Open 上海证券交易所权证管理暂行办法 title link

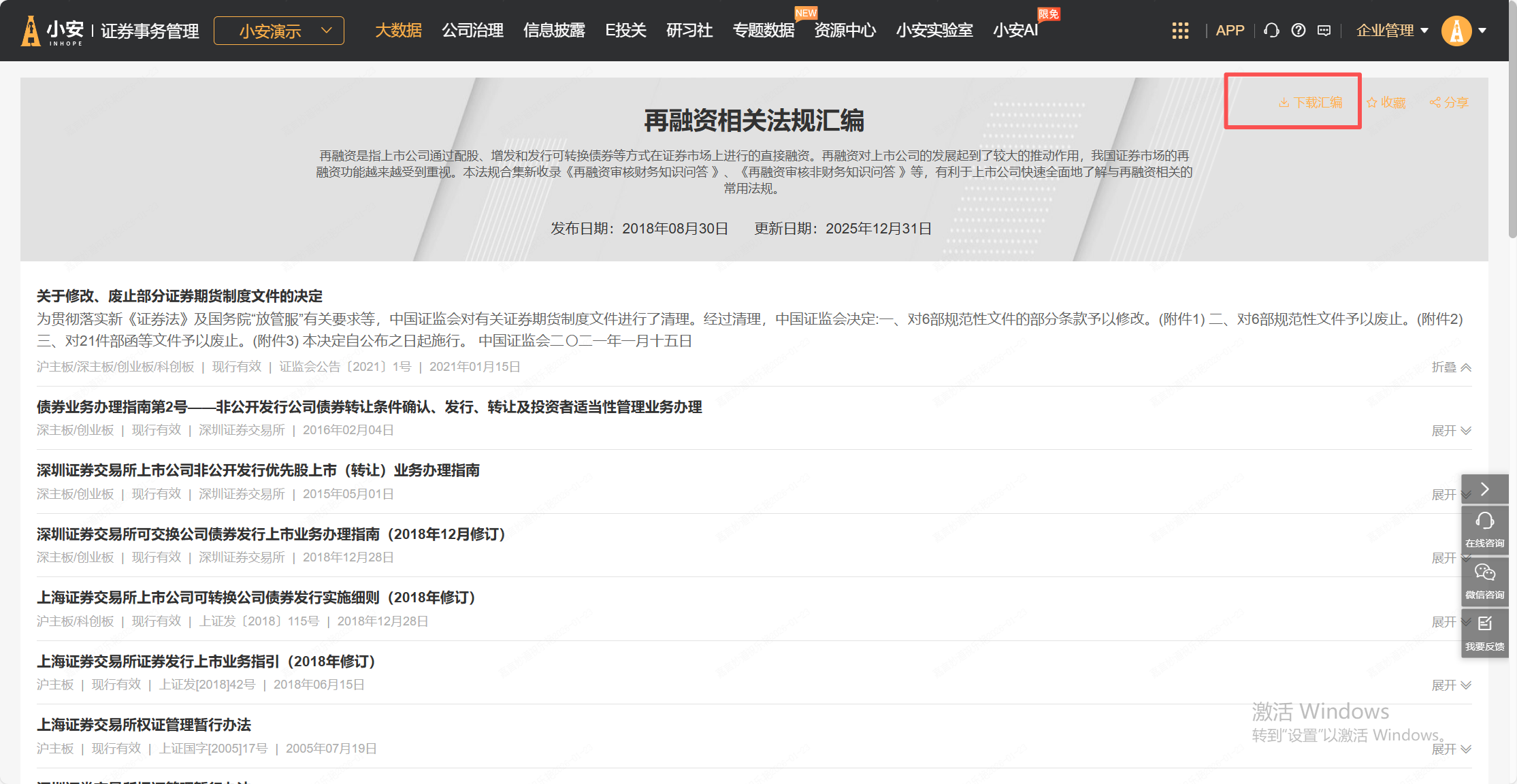pos(144,725)
